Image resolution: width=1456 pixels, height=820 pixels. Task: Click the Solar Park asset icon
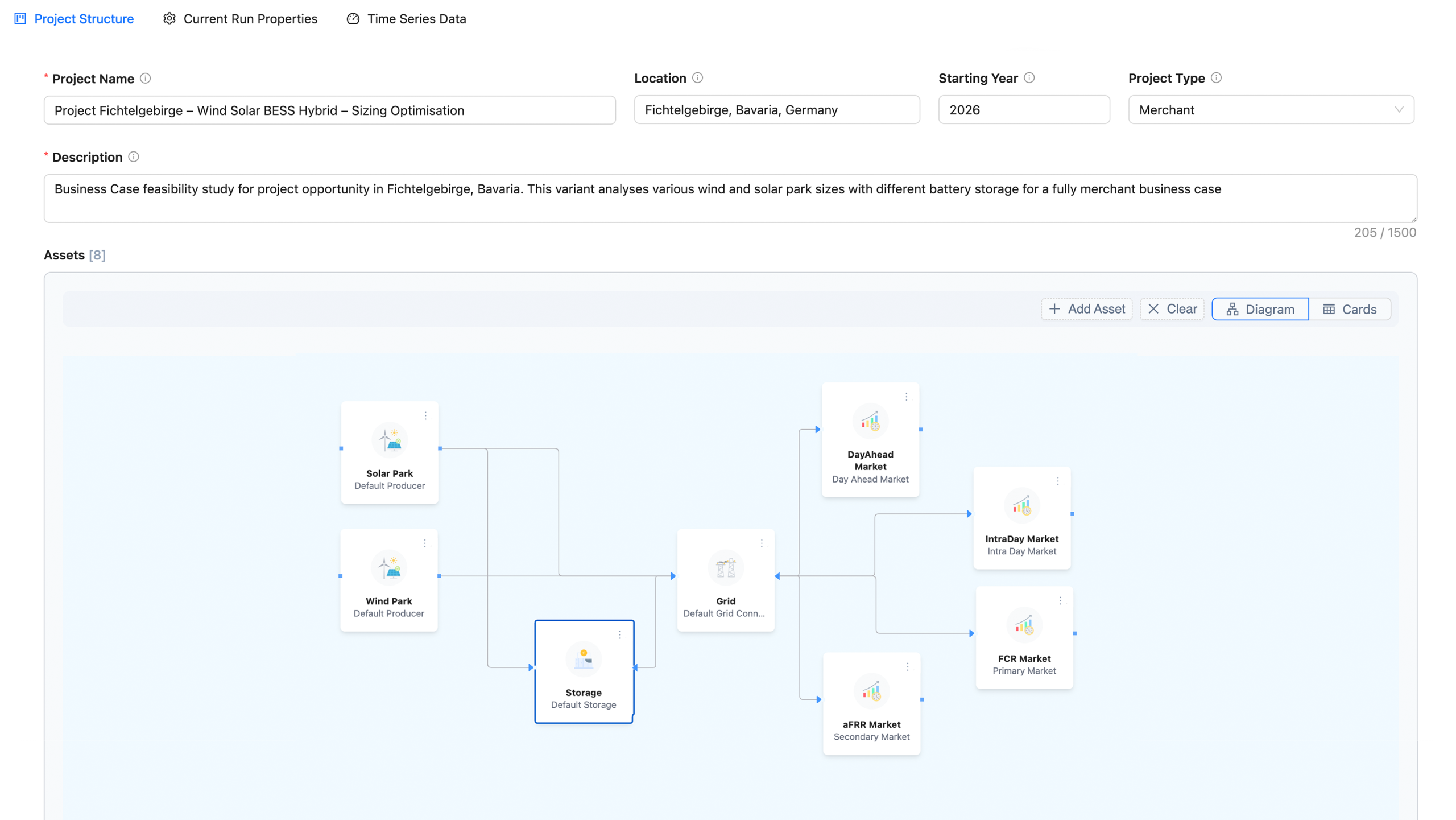click(390, 440)
